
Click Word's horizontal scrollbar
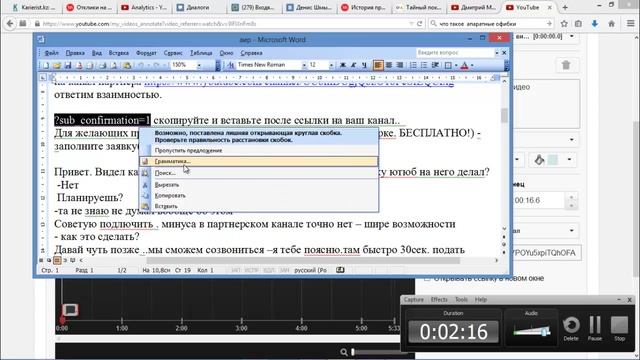(303, 260)
